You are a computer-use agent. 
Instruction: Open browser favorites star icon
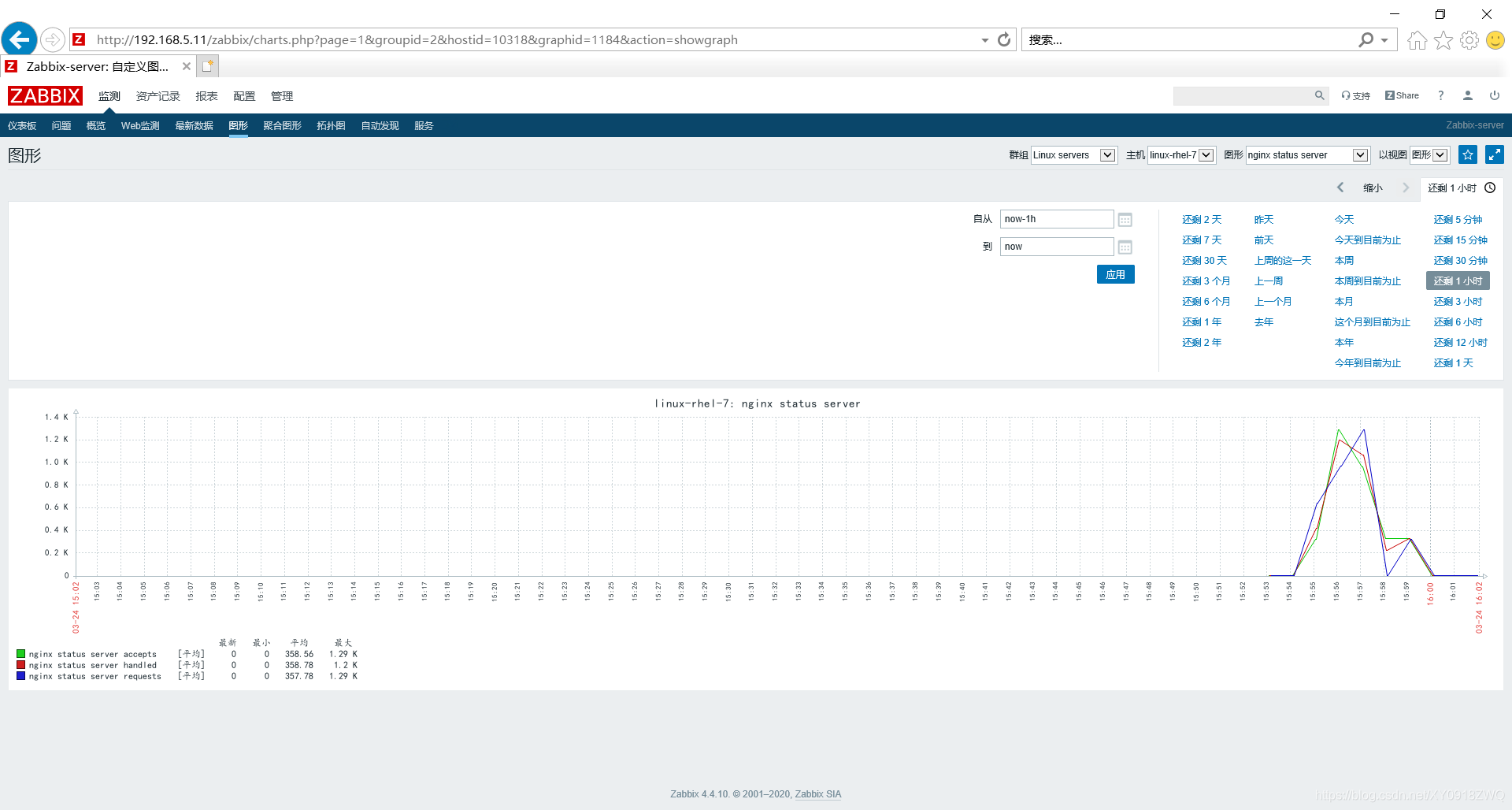point(1443,40)
